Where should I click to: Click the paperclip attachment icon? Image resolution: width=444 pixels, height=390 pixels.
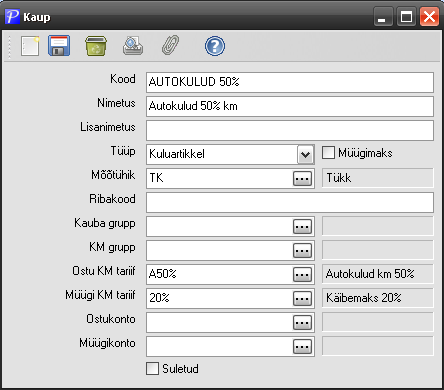pyautogui.click(x=170, y=45)
